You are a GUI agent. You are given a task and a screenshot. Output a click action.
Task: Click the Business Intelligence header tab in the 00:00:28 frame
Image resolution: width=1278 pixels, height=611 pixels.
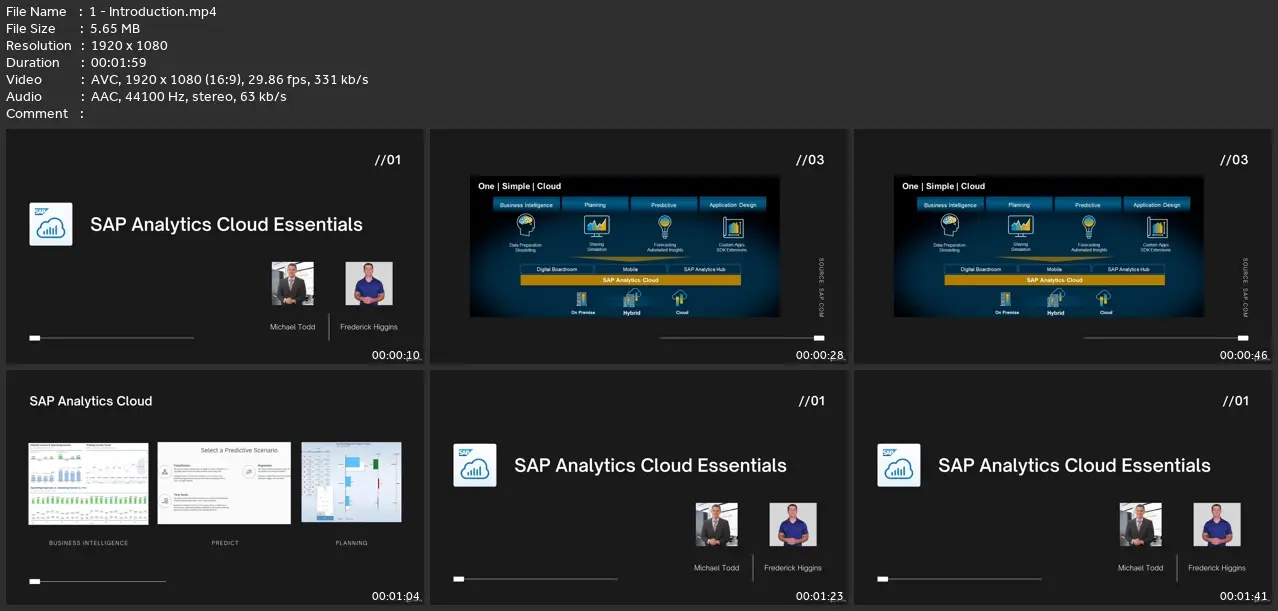(x=526, y=204)
